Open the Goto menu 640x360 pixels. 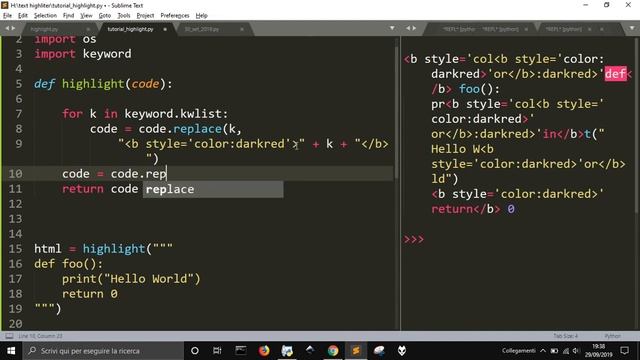coord(104,16)
